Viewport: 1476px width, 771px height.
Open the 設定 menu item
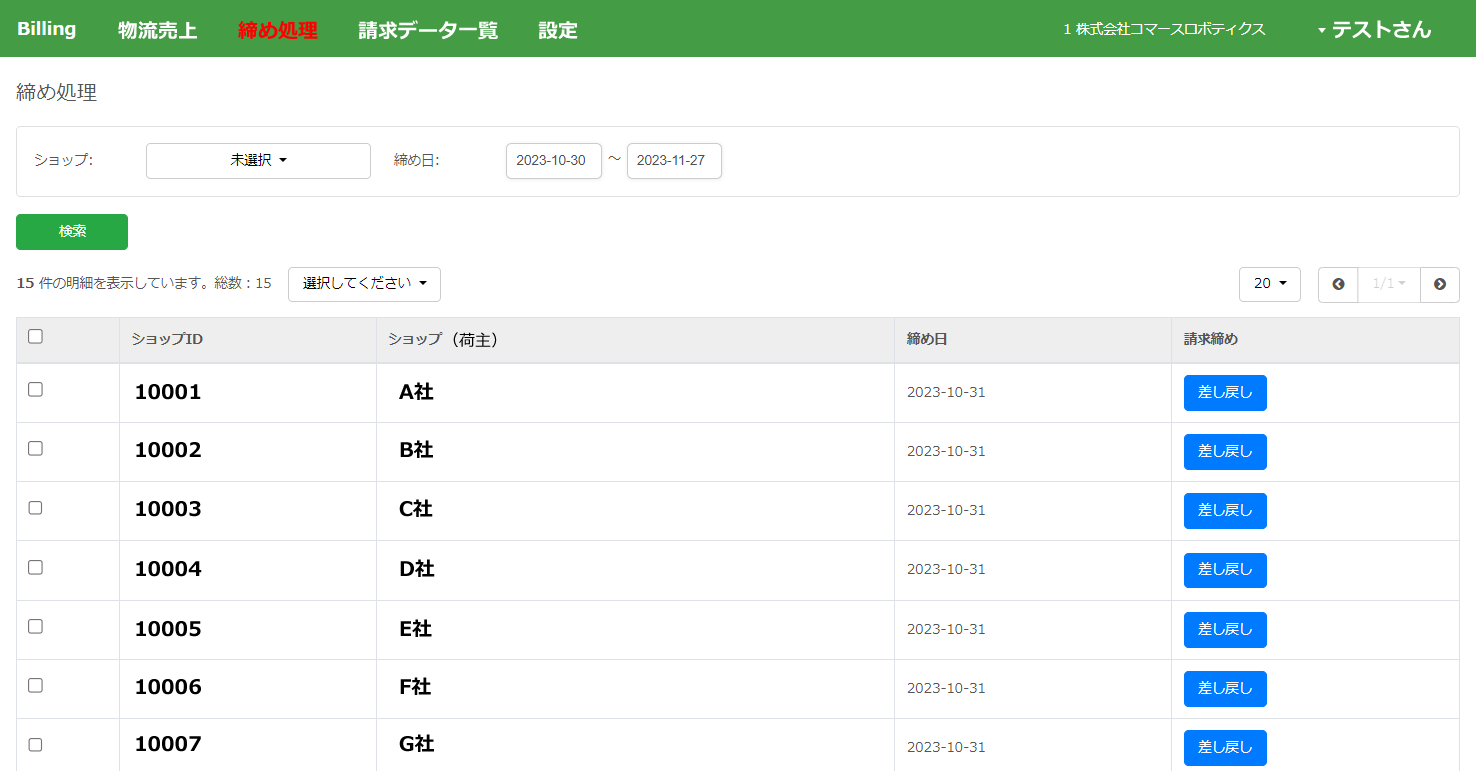tap(557, 30)
